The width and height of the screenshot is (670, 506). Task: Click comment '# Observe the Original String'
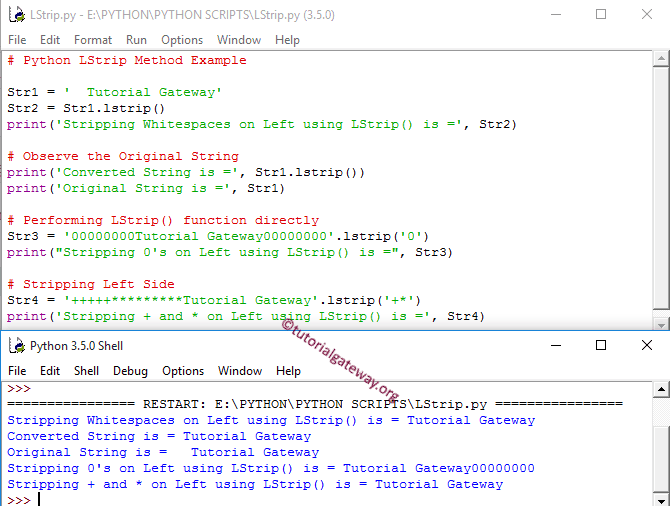coord(123,156)
